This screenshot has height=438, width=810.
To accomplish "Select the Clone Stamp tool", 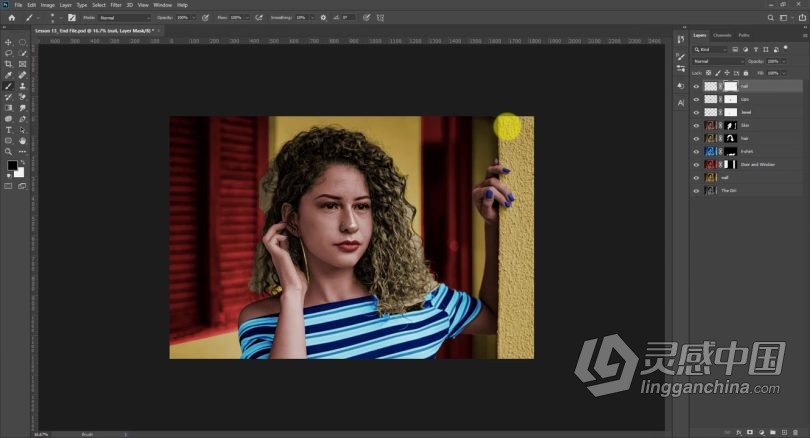I will pyautogui.click(x=23, y=86).
